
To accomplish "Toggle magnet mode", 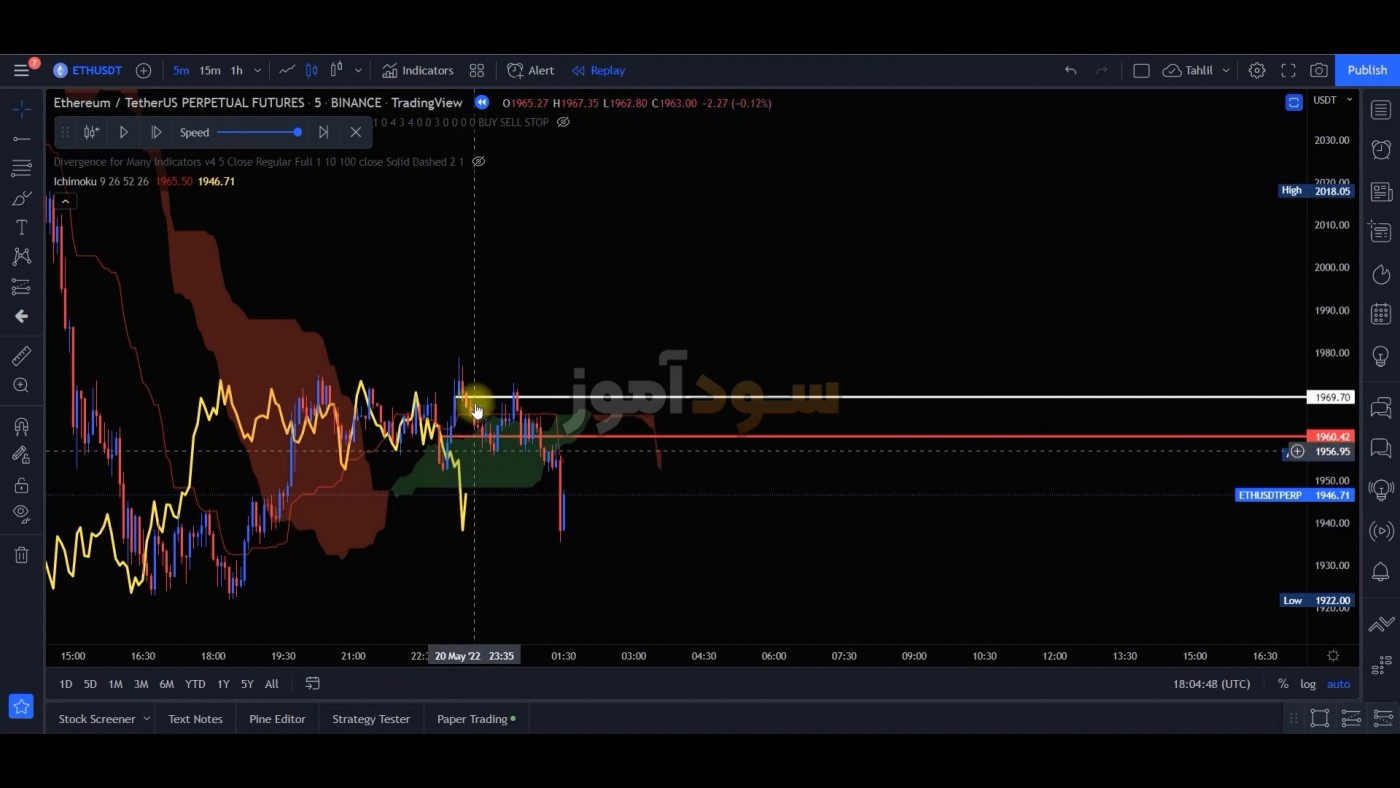I will click(21, 426).
